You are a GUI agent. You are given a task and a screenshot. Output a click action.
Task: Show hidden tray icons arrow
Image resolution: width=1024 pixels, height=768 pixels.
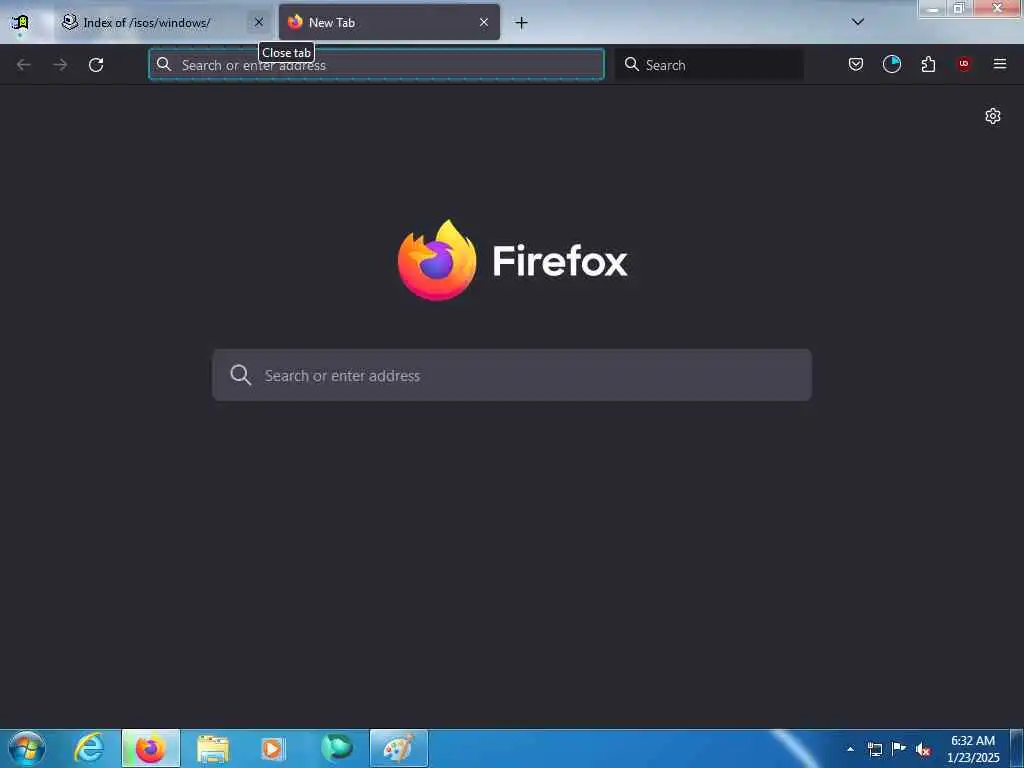850,749
